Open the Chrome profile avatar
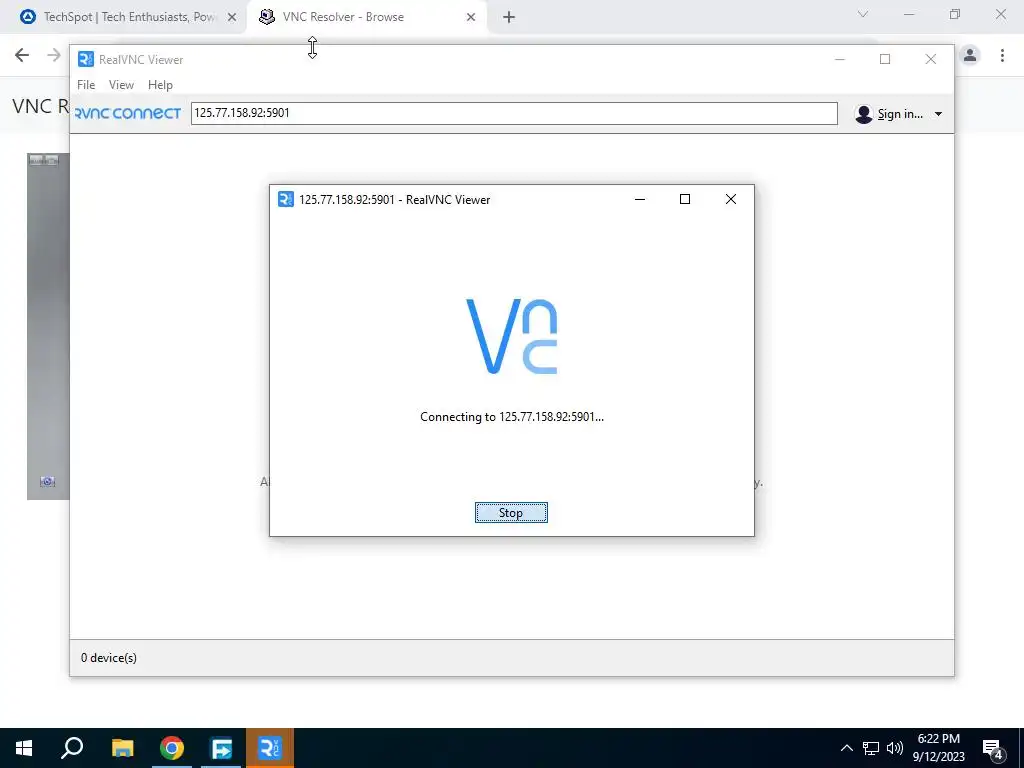Image resolution: width=1024 pixels, height=768 pixels. click(970, 55)
